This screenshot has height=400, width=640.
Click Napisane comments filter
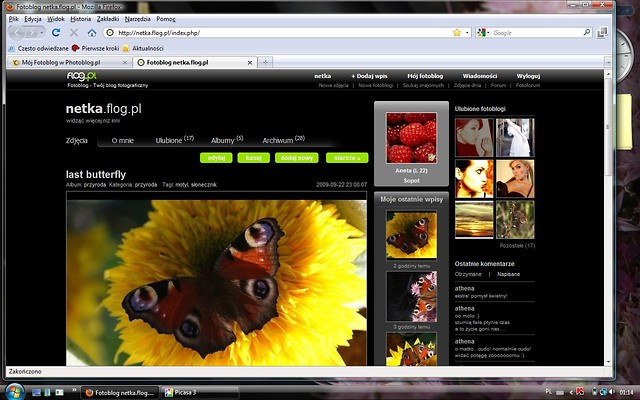tap(509, 274)
